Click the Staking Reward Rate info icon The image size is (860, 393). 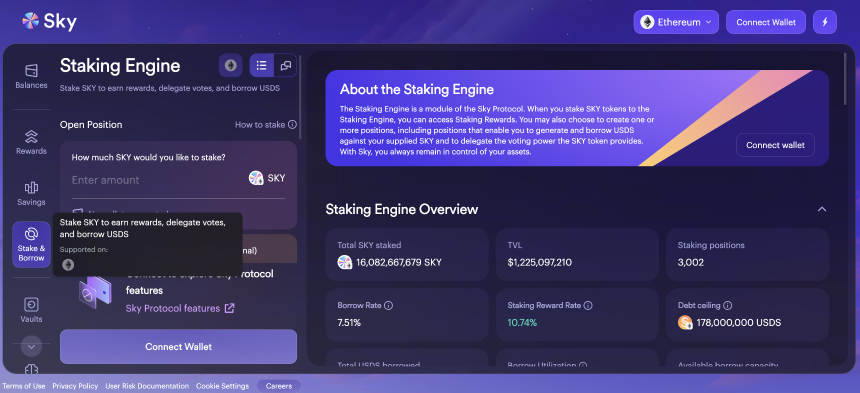588,305
